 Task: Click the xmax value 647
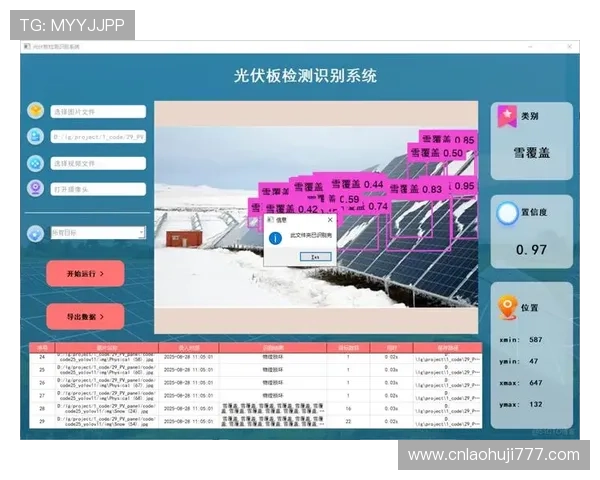(536, 383)
